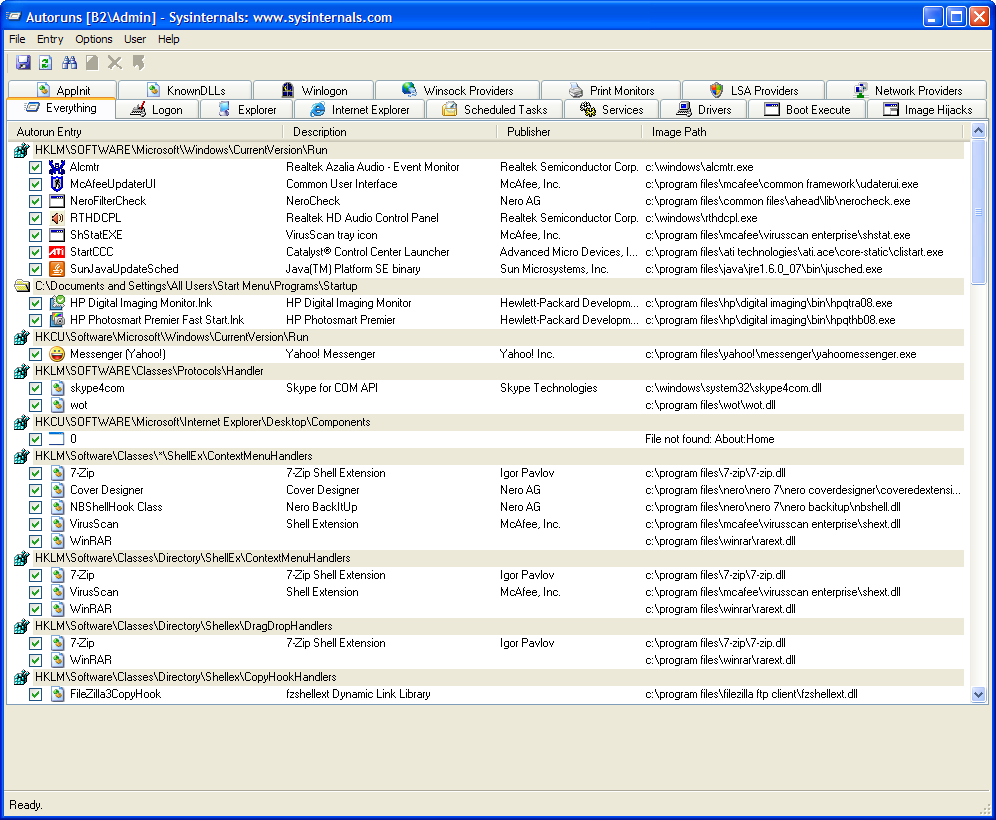
Task: Click the Save toolbar icon
Action: [24, 62]
